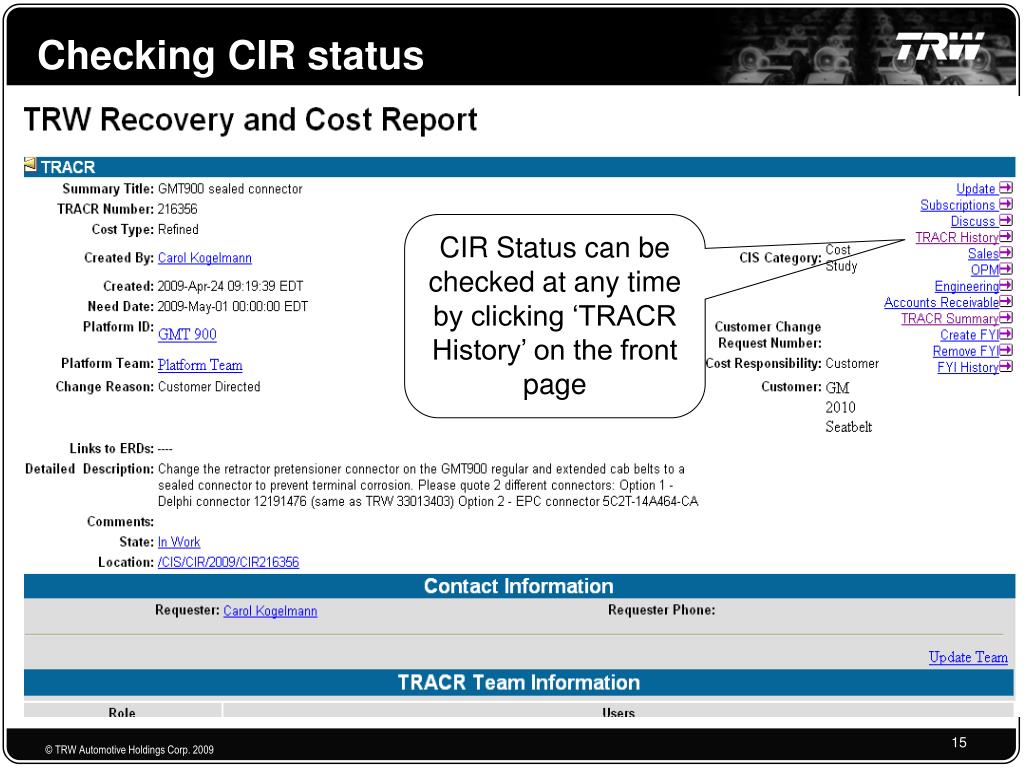Click the TRACR Team Information section header
The image size is (1024, 768).
point(519,682)
